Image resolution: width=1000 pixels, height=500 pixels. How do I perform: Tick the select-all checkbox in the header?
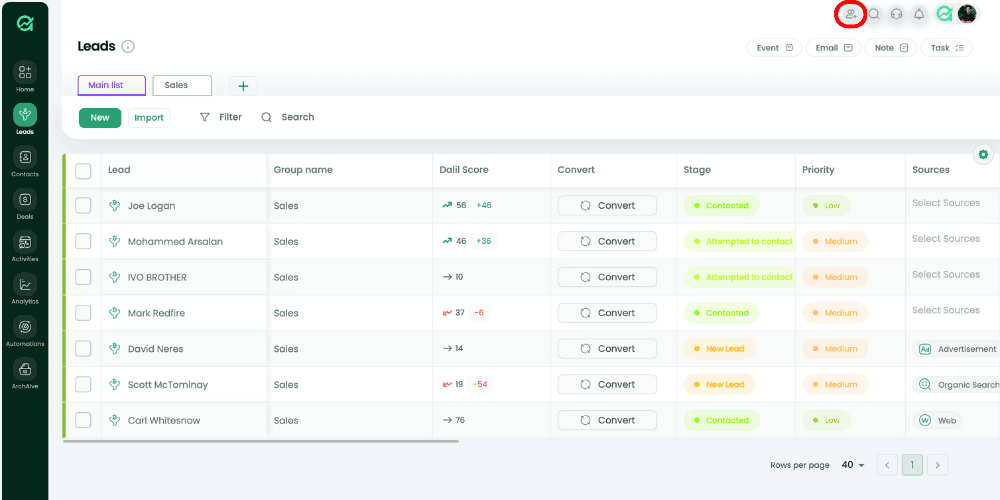[x=84, y=171]
